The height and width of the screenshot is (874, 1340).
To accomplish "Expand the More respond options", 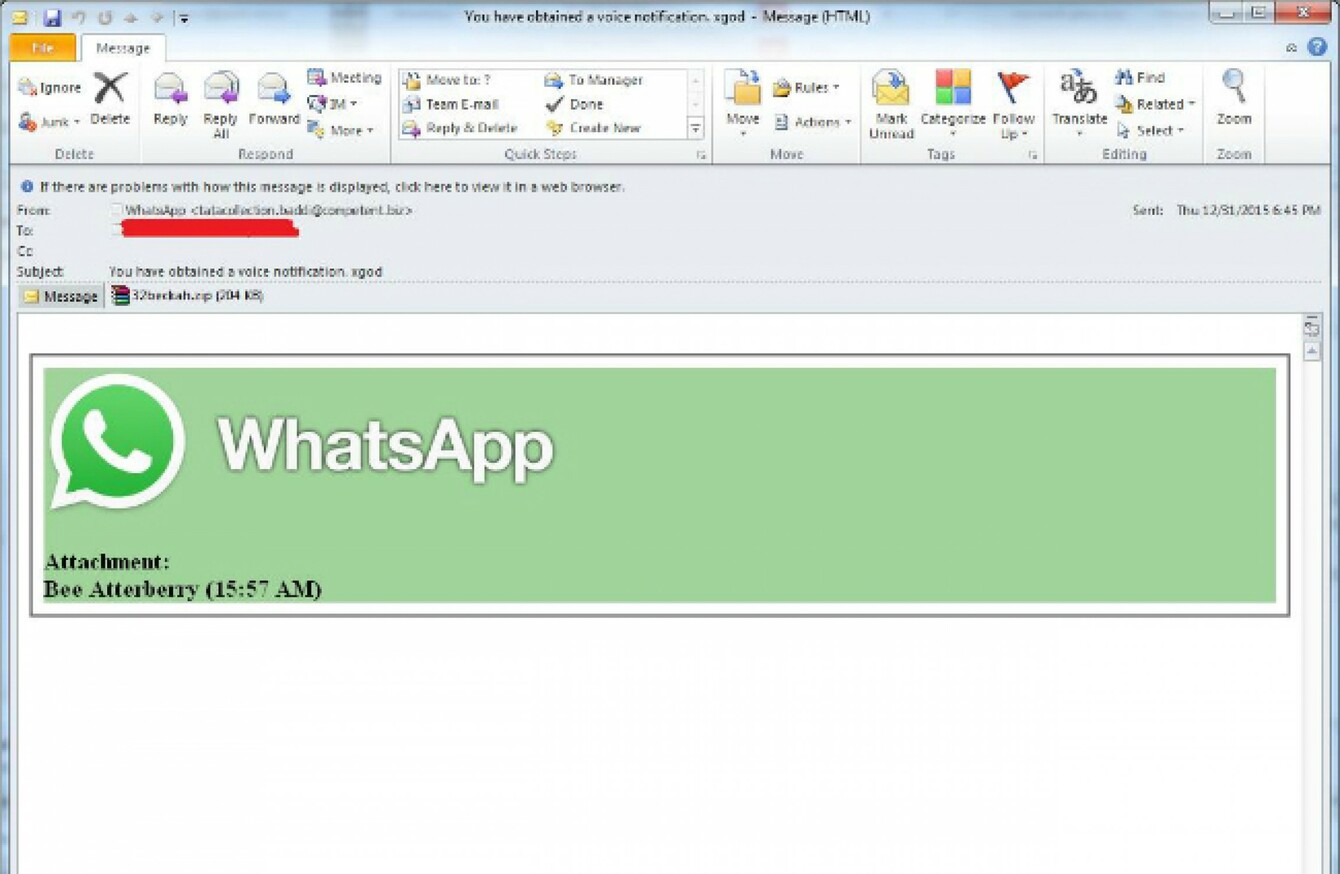I will click(x=341, y=130).
